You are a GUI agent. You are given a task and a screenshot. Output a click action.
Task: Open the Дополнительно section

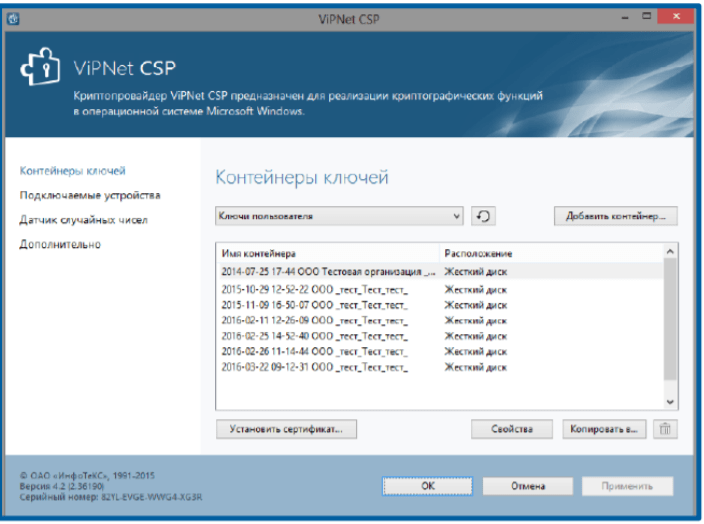coord(60,244)
